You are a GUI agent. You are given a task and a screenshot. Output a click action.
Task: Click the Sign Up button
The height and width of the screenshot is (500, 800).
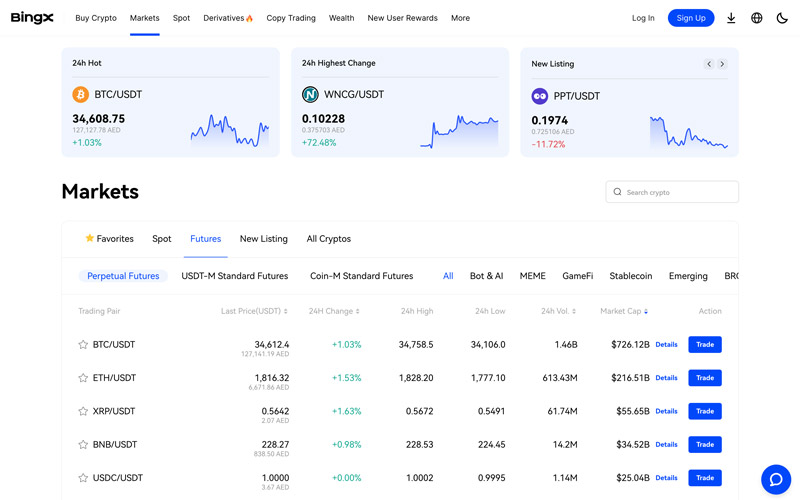(x=691, y=18)
